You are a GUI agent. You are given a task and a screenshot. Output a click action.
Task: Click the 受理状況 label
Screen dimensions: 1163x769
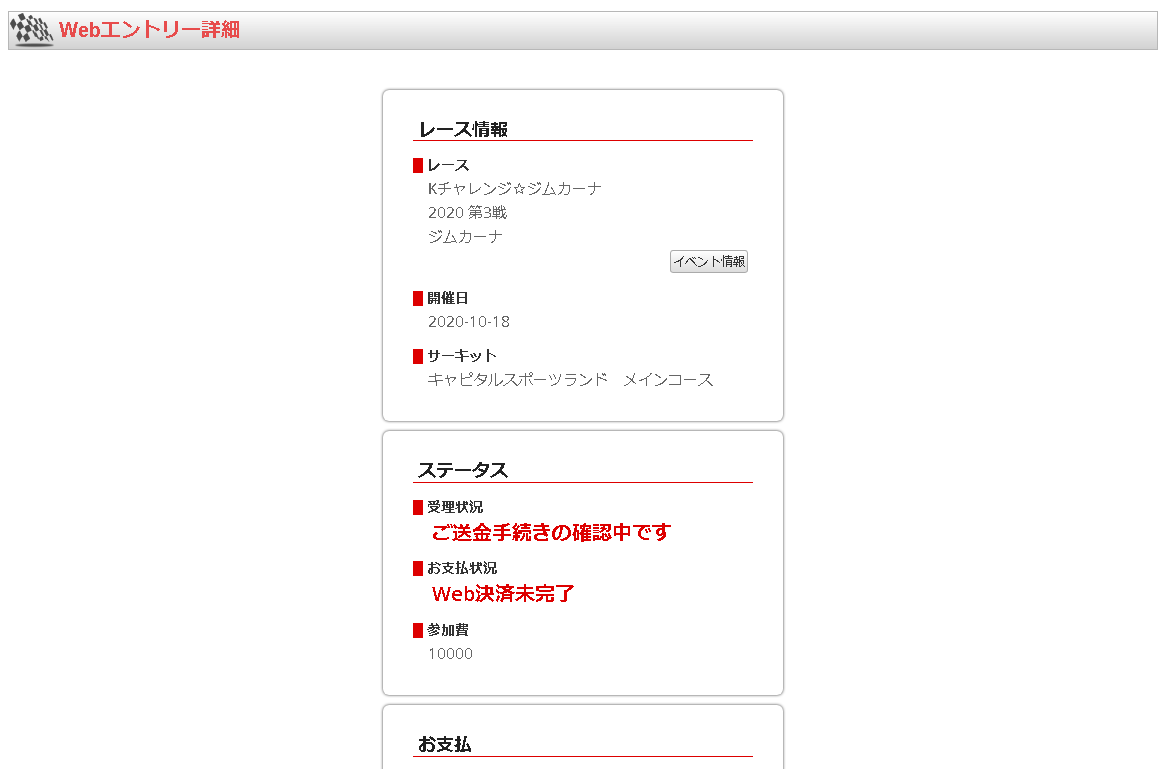tap(455, 507)
